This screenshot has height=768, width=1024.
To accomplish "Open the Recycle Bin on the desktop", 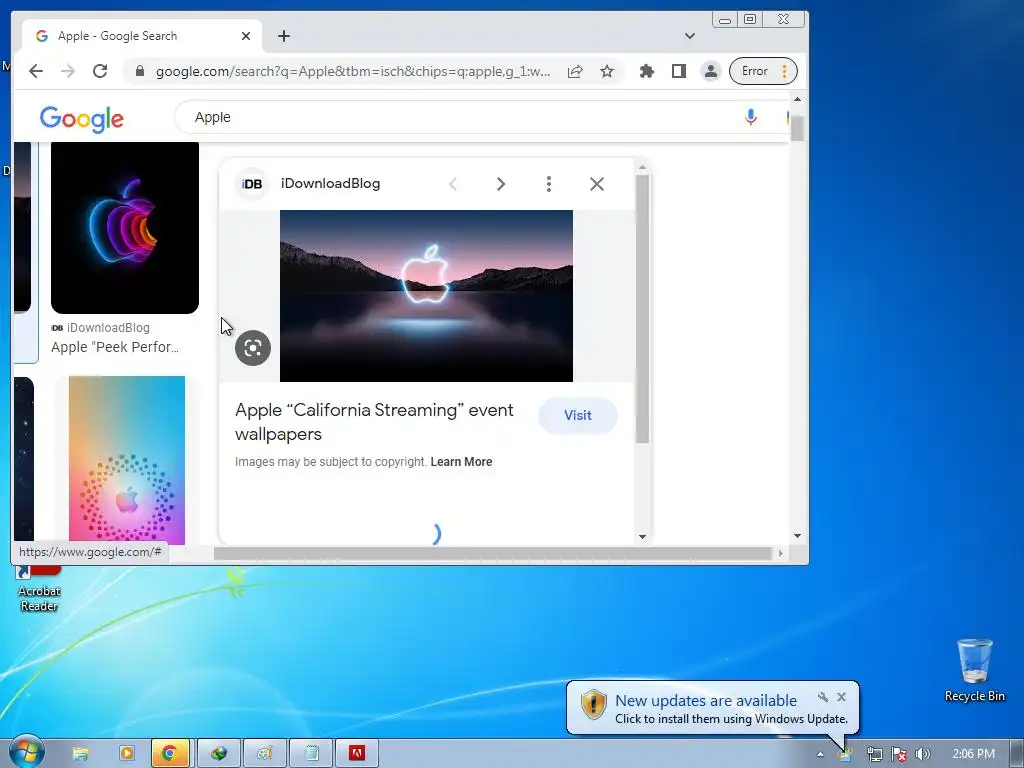I will 974,670.
